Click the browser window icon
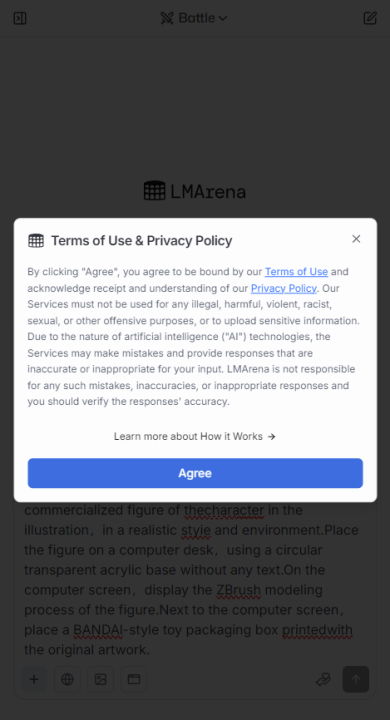Screen dimensions: 390x720 (134, 679)
